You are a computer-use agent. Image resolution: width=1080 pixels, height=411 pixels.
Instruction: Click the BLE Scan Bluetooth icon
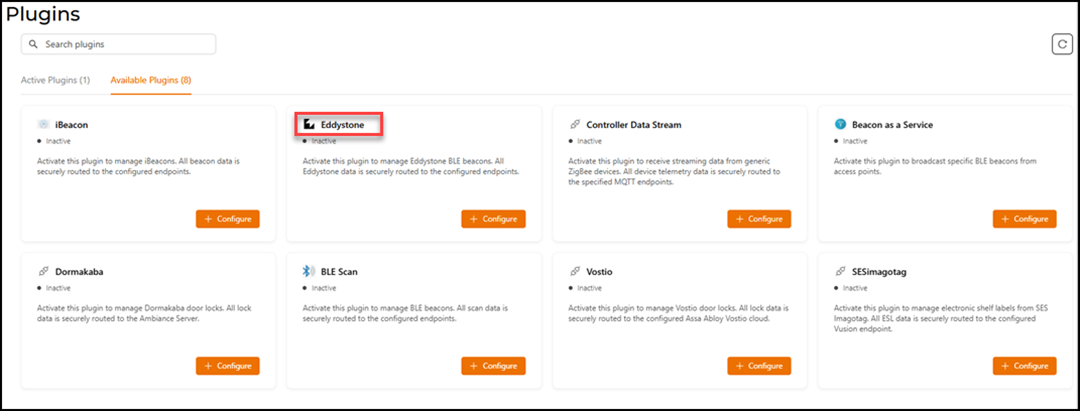coord(308,272)
